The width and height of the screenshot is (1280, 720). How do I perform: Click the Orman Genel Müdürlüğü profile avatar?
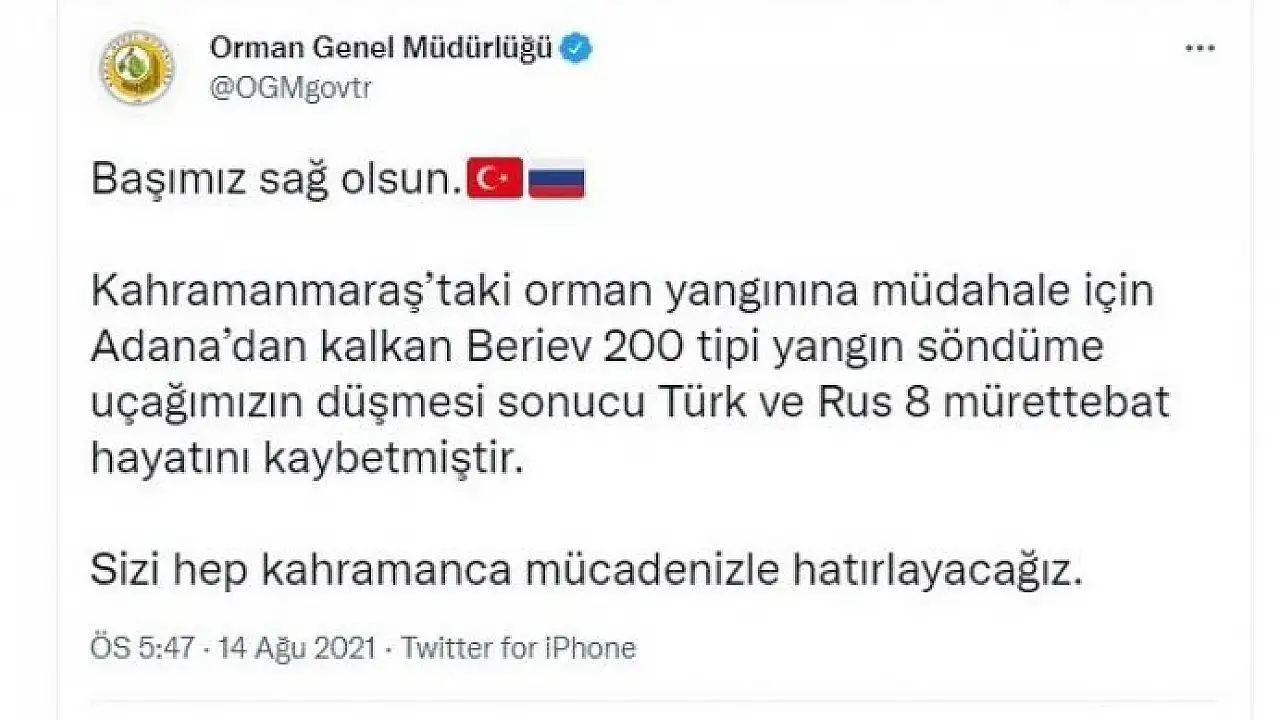click(x=137, y=68)
